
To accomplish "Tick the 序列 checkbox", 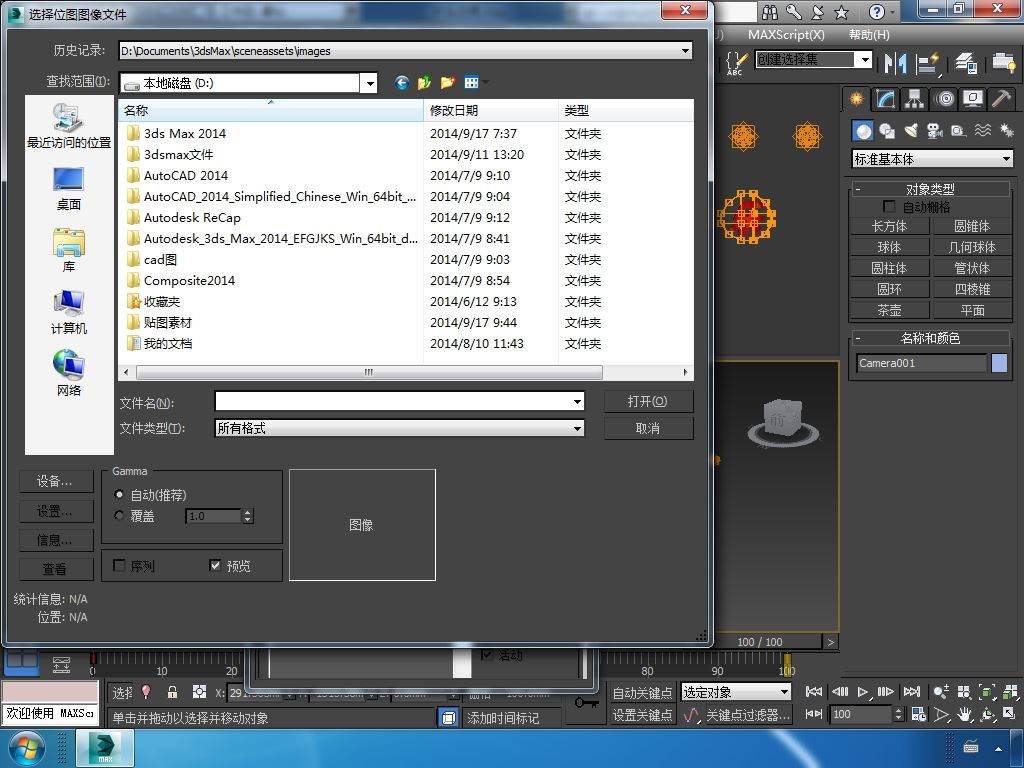I will click(x=120, y=565).
